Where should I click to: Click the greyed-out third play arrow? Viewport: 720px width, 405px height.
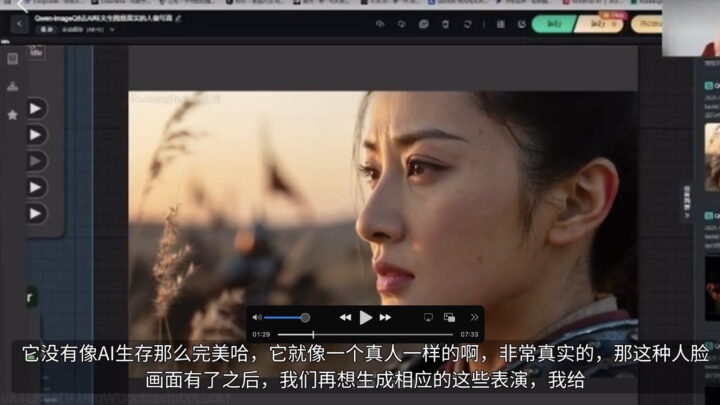(36, 160)
